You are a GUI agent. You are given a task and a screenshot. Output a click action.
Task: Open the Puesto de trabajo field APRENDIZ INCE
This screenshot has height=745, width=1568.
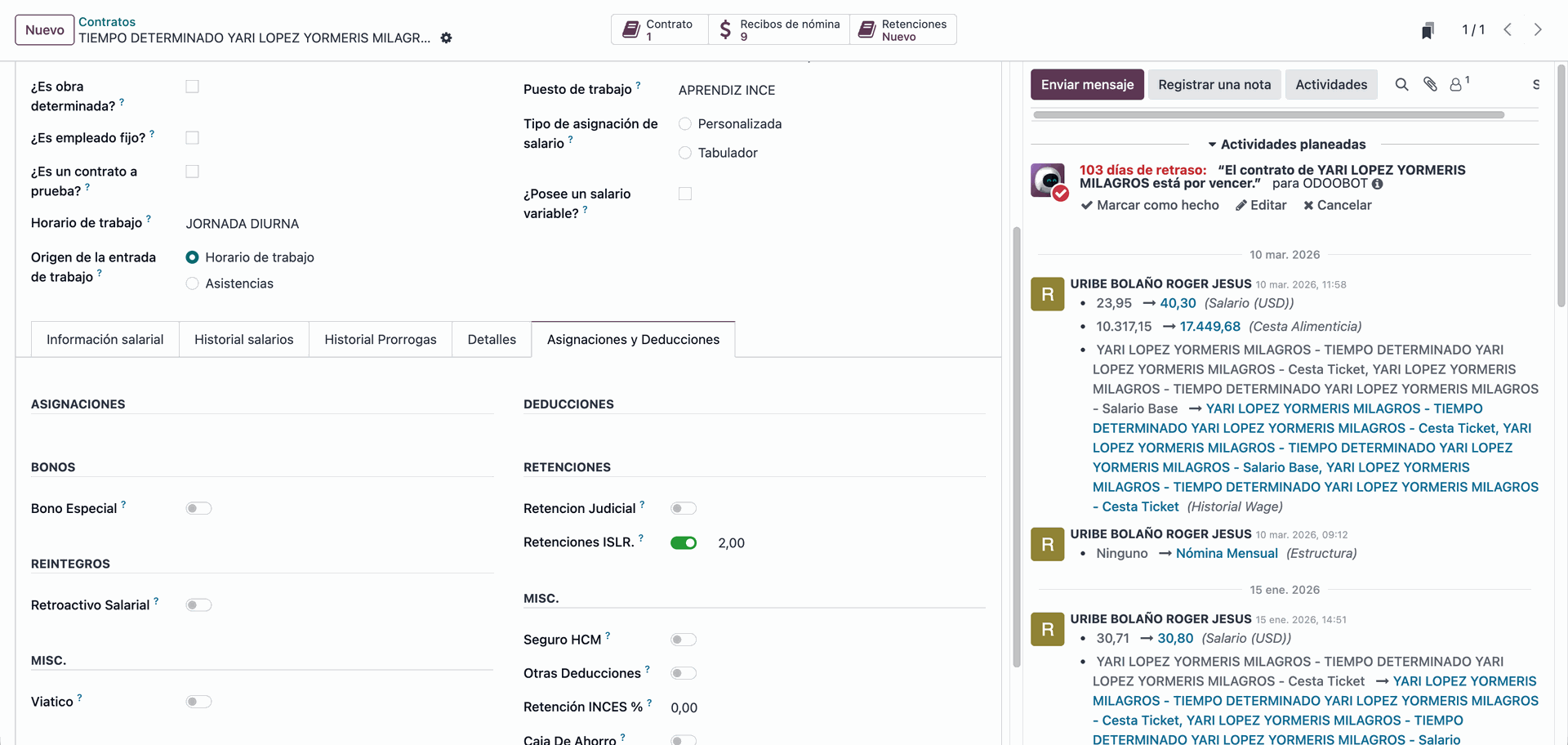pyautogui.click(x=726, y=91)
